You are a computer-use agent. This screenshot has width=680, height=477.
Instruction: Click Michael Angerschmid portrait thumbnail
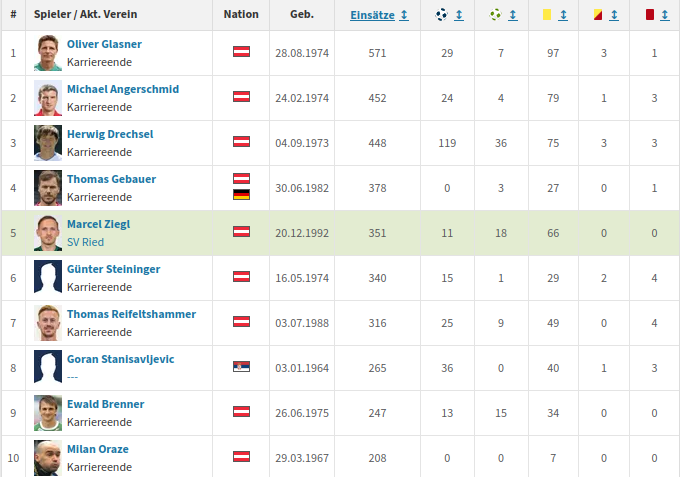click(48, 98)
